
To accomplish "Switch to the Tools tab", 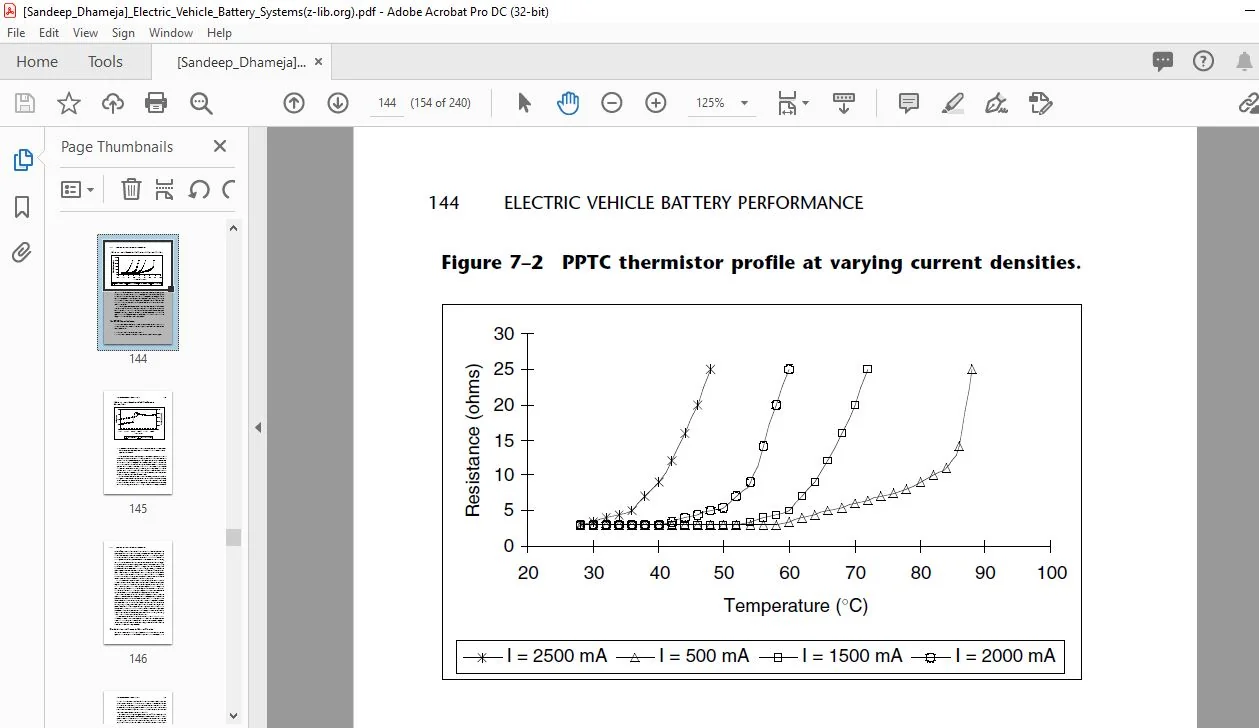I will (105, 61).
